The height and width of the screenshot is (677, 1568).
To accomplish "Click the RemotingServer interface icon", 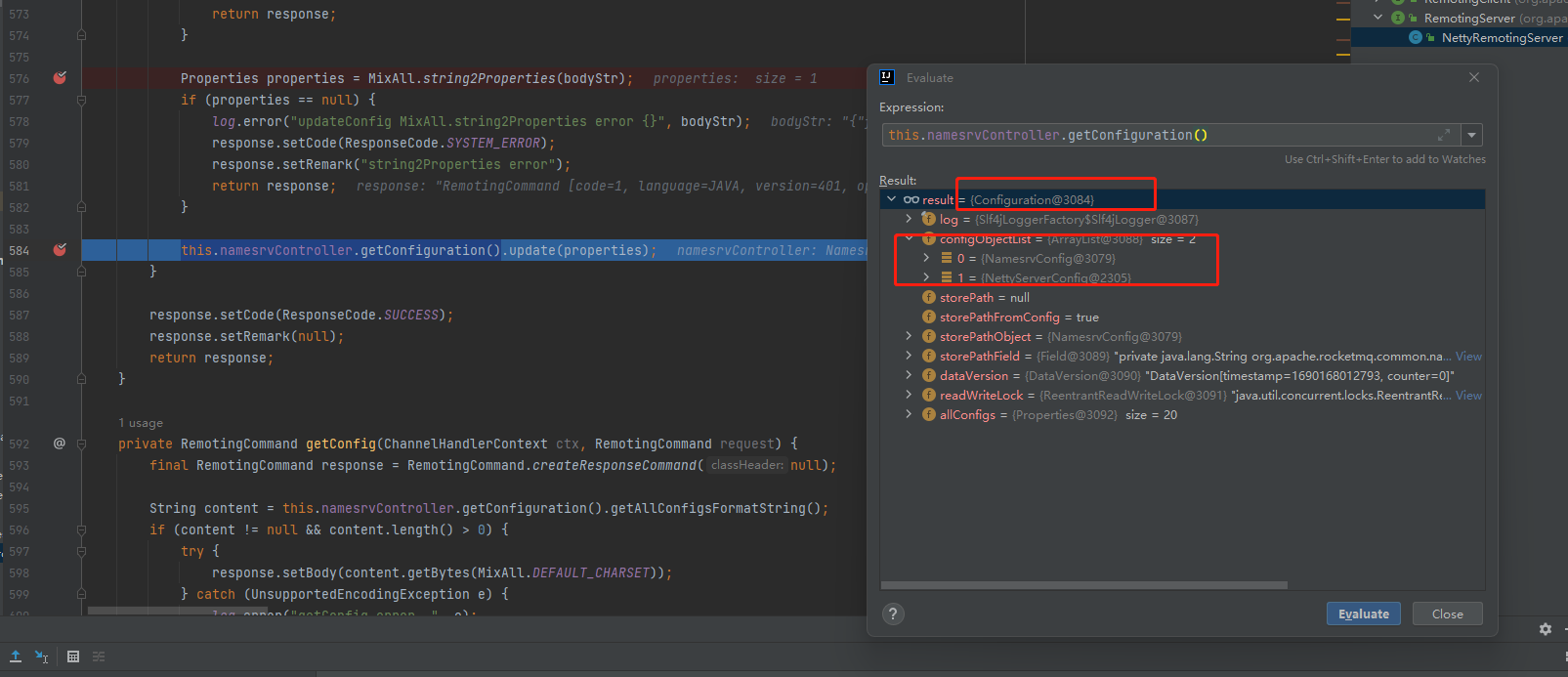I will 1398,18.
